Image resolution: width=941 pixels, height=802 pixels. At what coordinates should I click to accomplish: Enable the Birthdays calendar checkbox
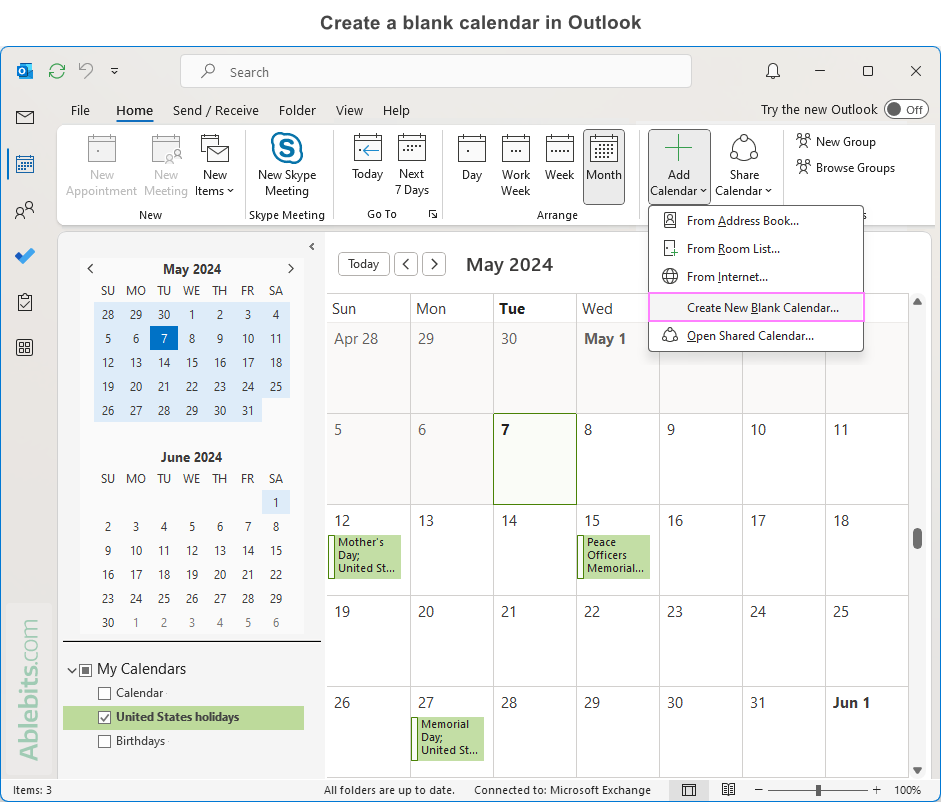click(103, 741)
